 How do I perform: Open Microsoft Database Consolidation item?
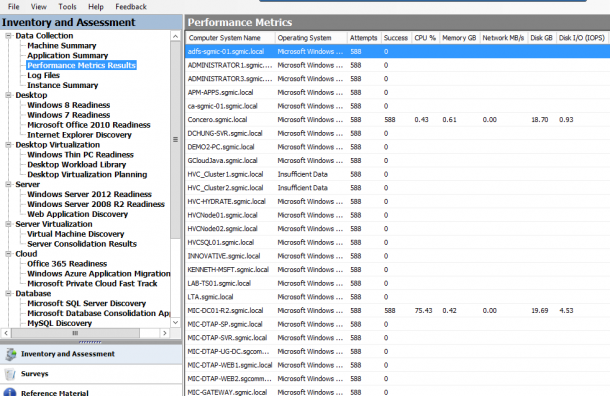(98, 313)
